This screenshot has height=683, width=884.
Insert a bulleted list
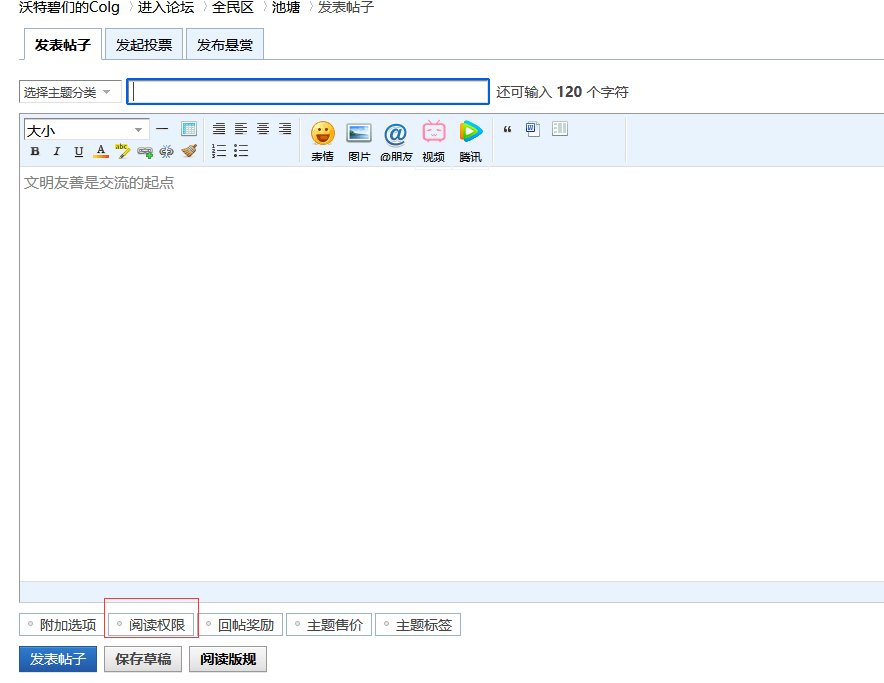[x=241, y=151]
